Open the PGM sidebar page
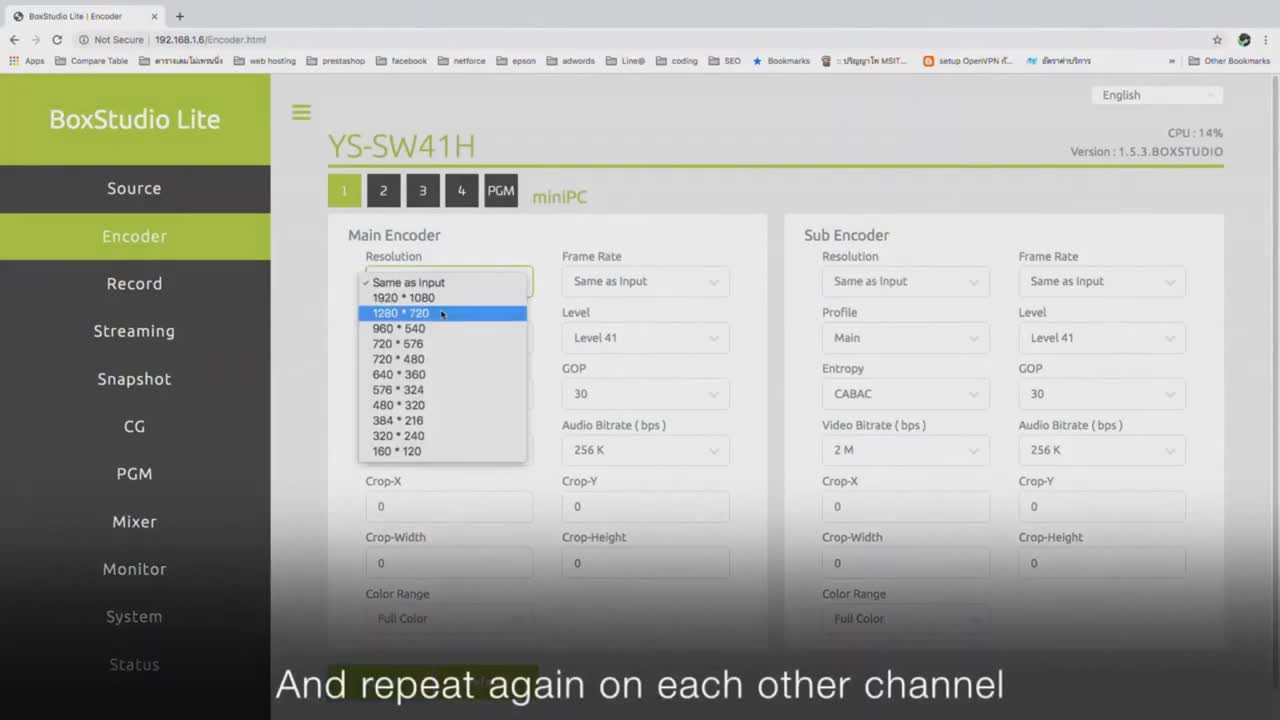The height and width of the screenshot is (720, 1280). [134, 474]
